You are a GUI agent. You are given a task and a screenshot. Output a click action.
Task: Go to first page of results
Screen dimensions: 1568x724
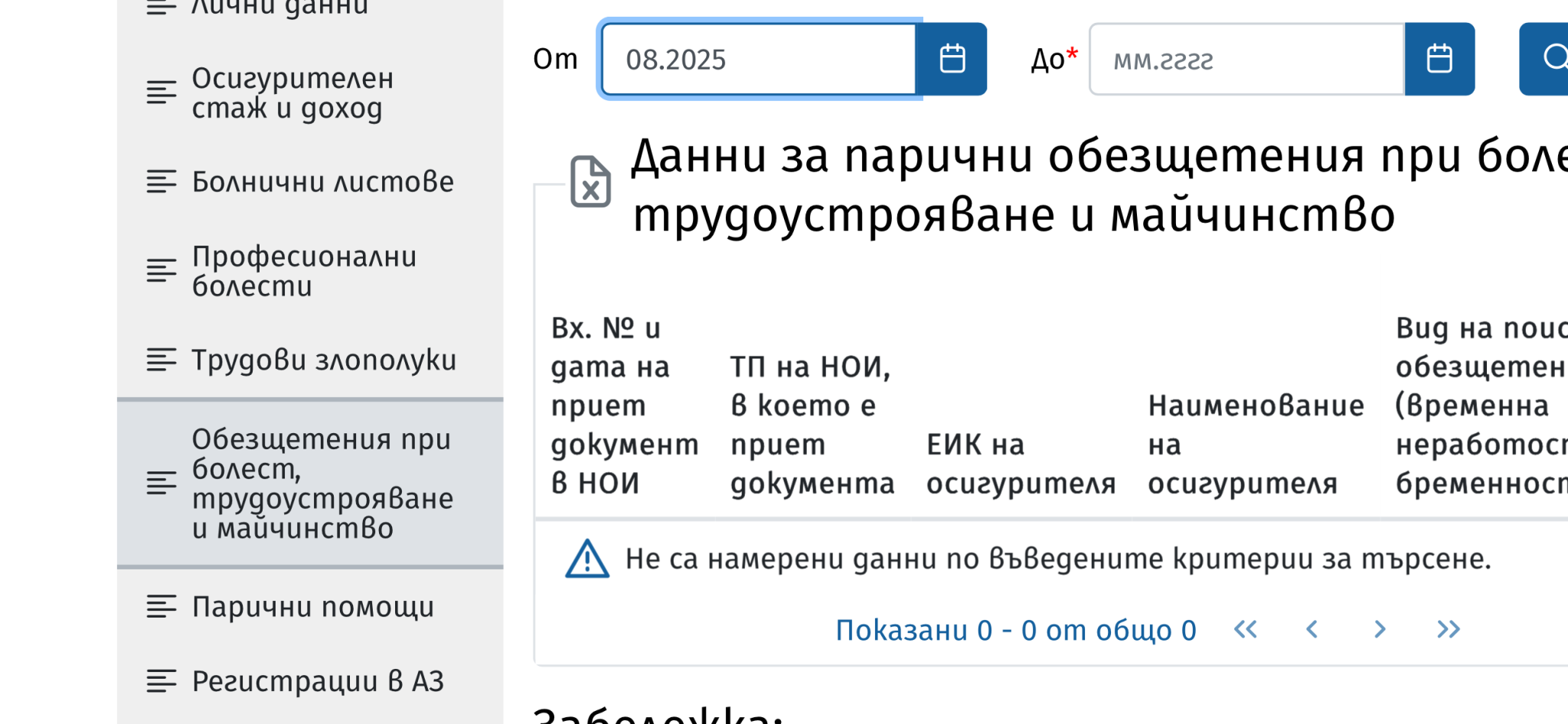(1246, 629)
